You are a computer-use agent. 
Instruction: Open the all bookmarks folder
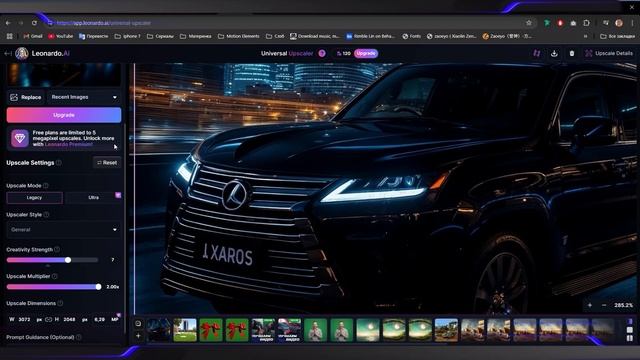coord(617,36)
